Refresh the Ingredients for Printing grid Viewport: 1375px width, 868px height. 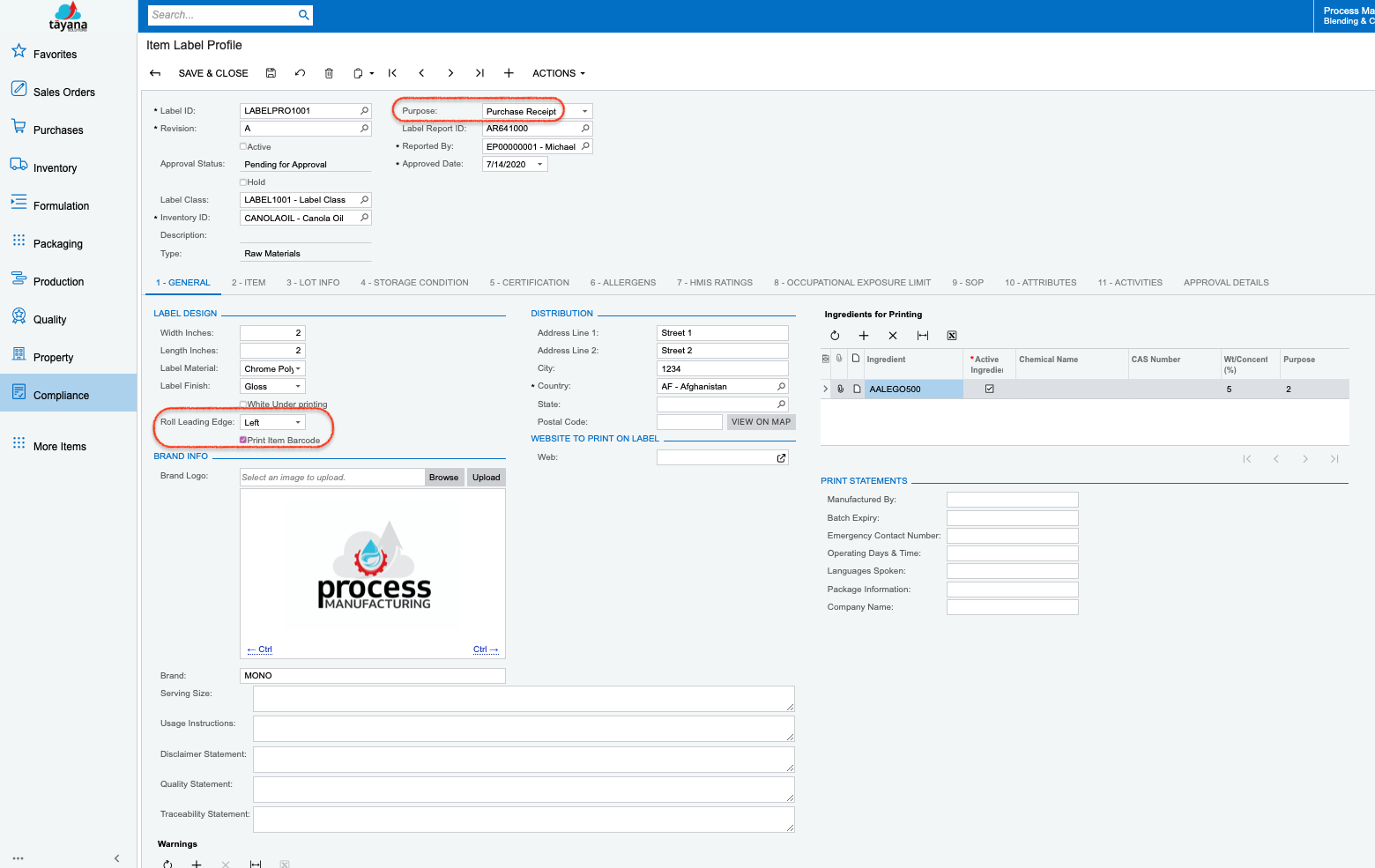tap(835, 336)
